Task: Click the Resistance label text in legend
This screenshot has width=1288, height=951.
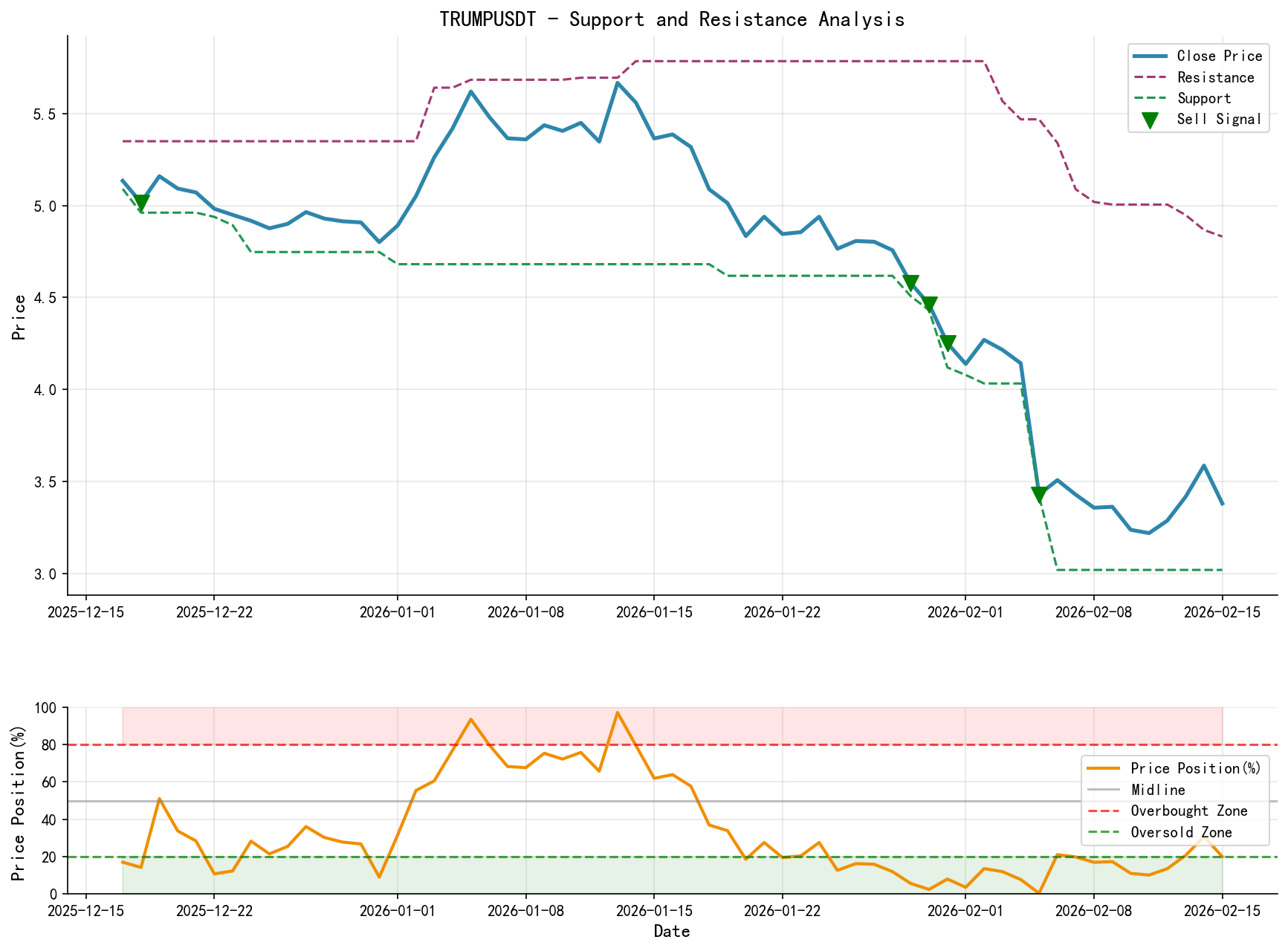Action: 1214,77
